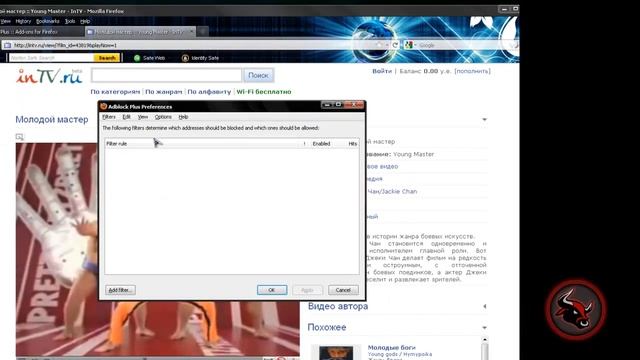Close the Young Master InTV tab
Screen dimensions: 640x360
click(191, 31)
